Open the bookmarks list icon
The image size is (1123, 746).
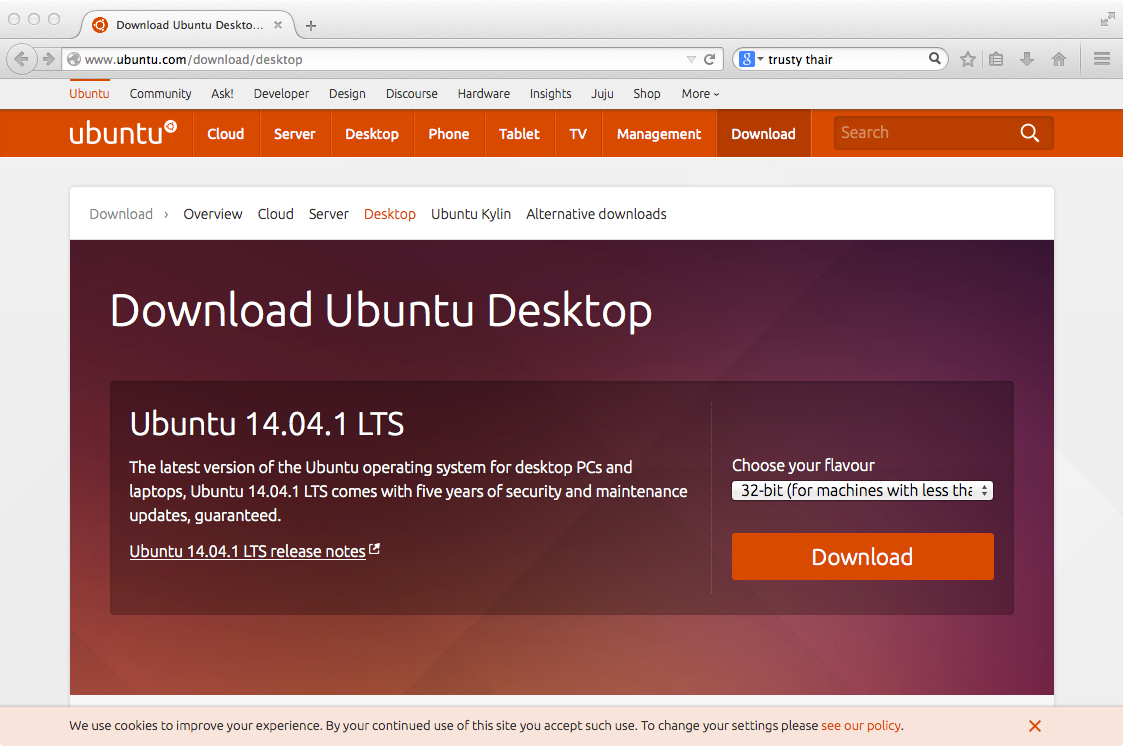coord(996,59)
